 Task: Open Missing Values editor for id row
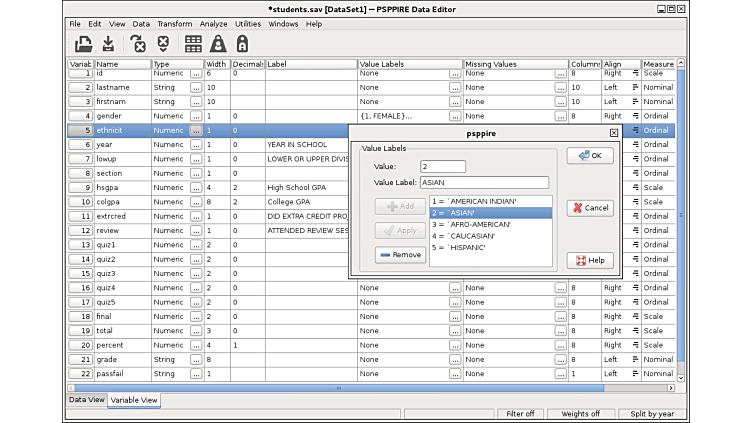coord(560,73)
